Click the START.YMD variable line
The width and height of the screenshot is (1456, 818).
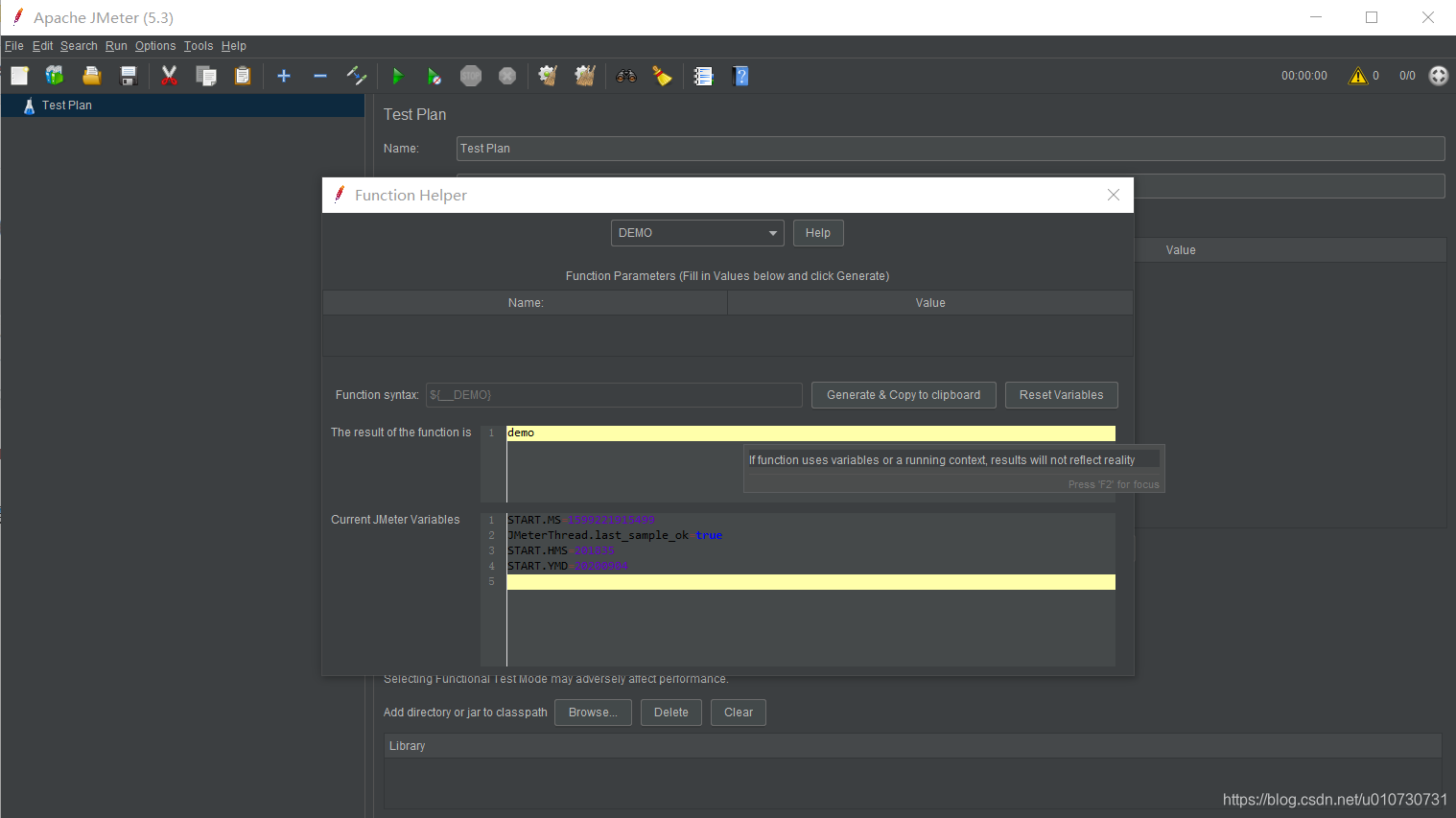(x=568, y=566)
